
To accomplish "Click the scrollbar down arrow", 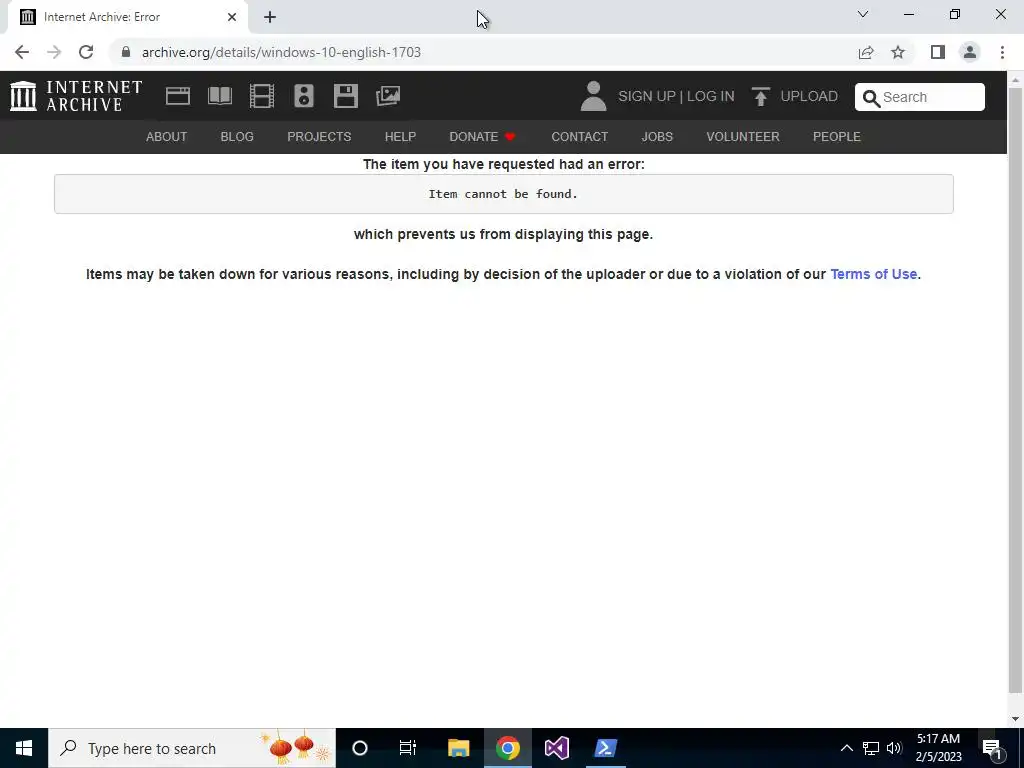I will pos(1015,719).
